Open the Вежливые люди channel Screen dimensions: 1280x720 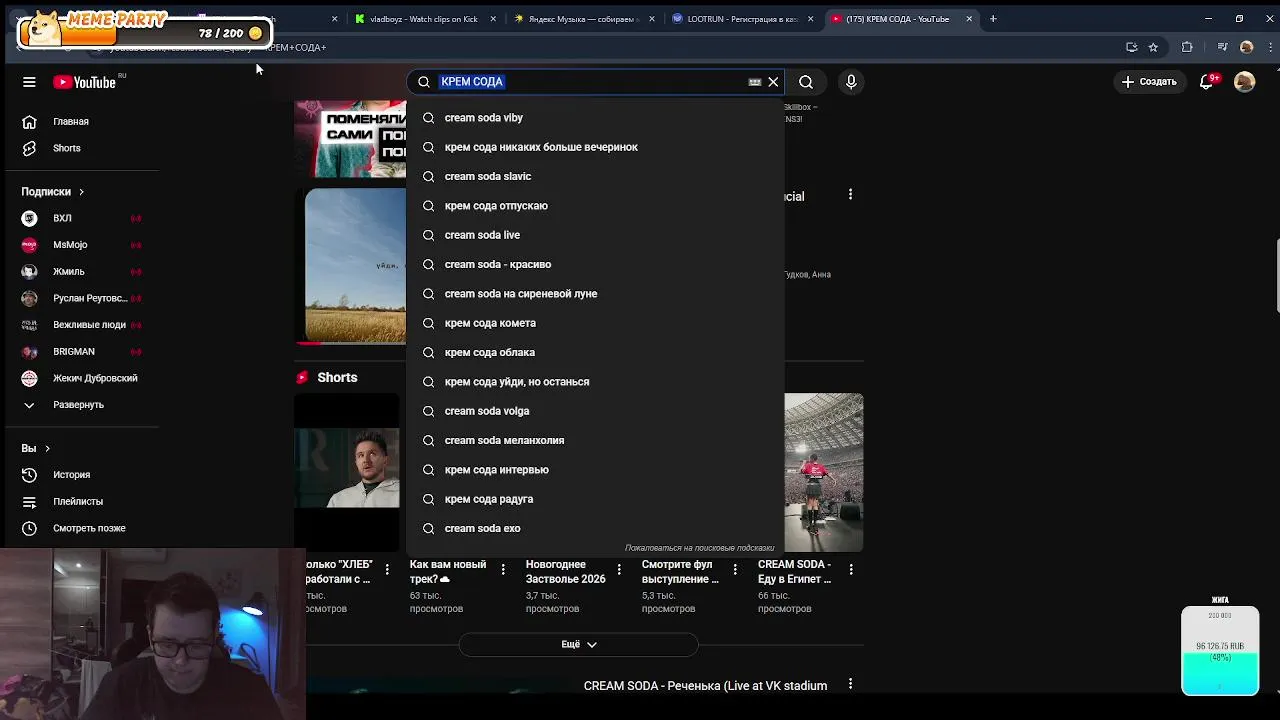click(x=80, y=325)
